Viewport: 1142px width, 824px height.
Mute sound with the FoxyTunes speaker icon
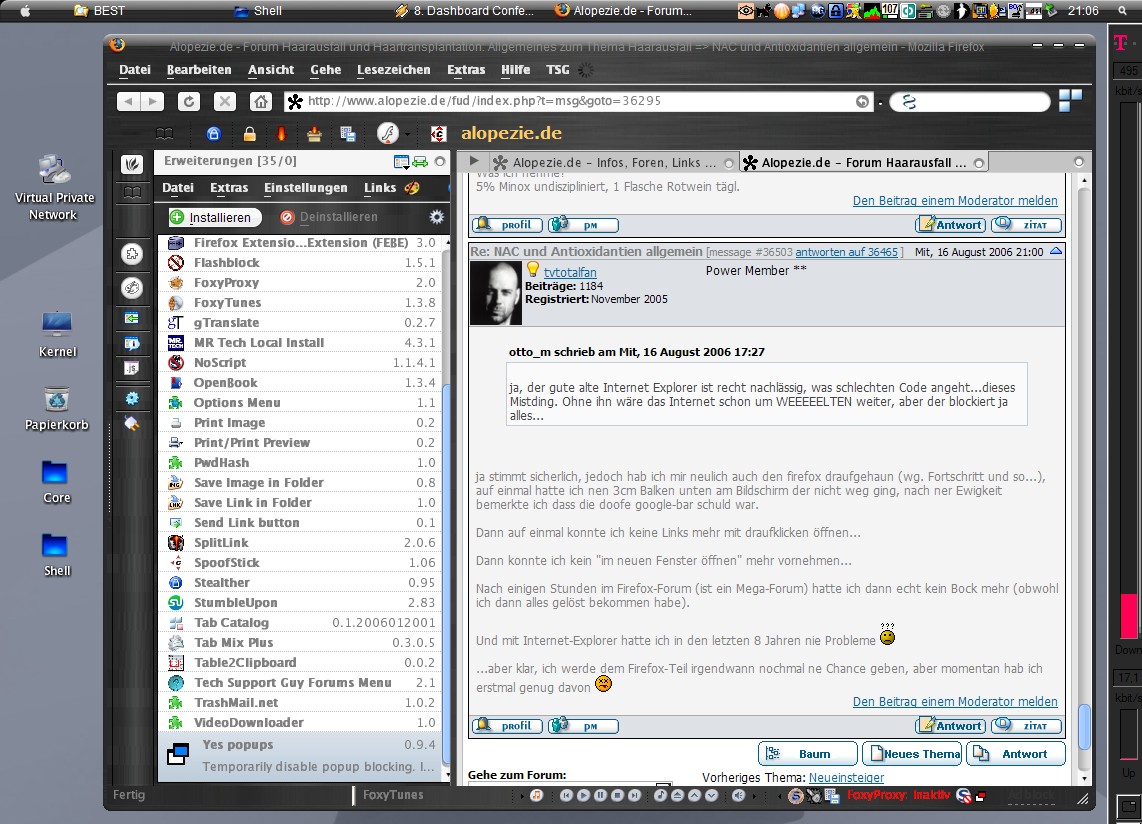click(x=738, y=796)
